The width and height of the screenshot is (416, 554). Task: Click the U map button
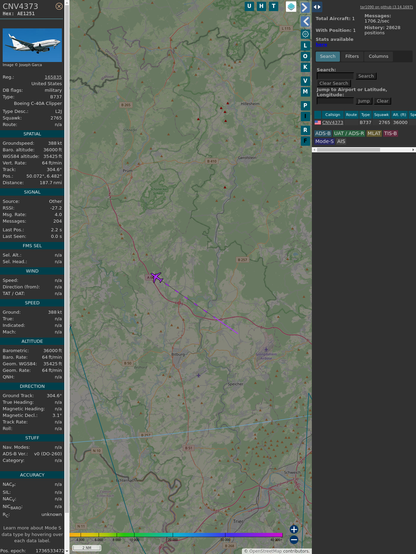click(x=249, y=6)
